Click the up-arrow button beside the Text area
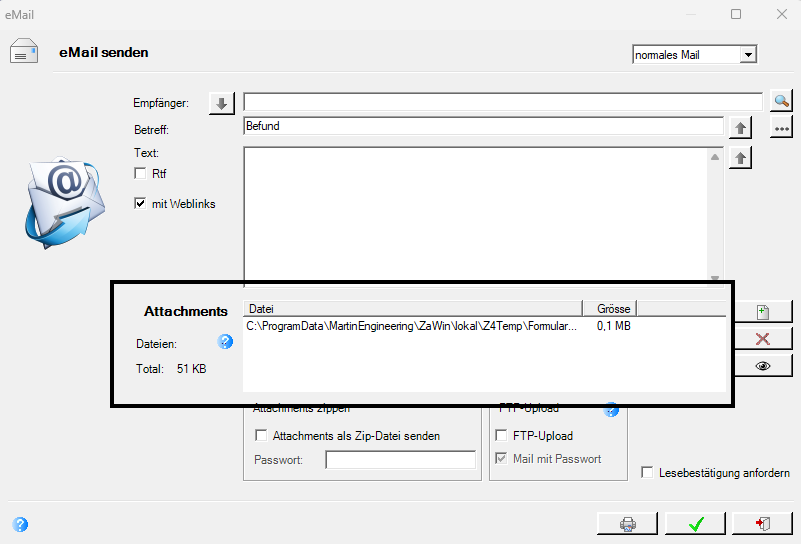 [740, 158]
